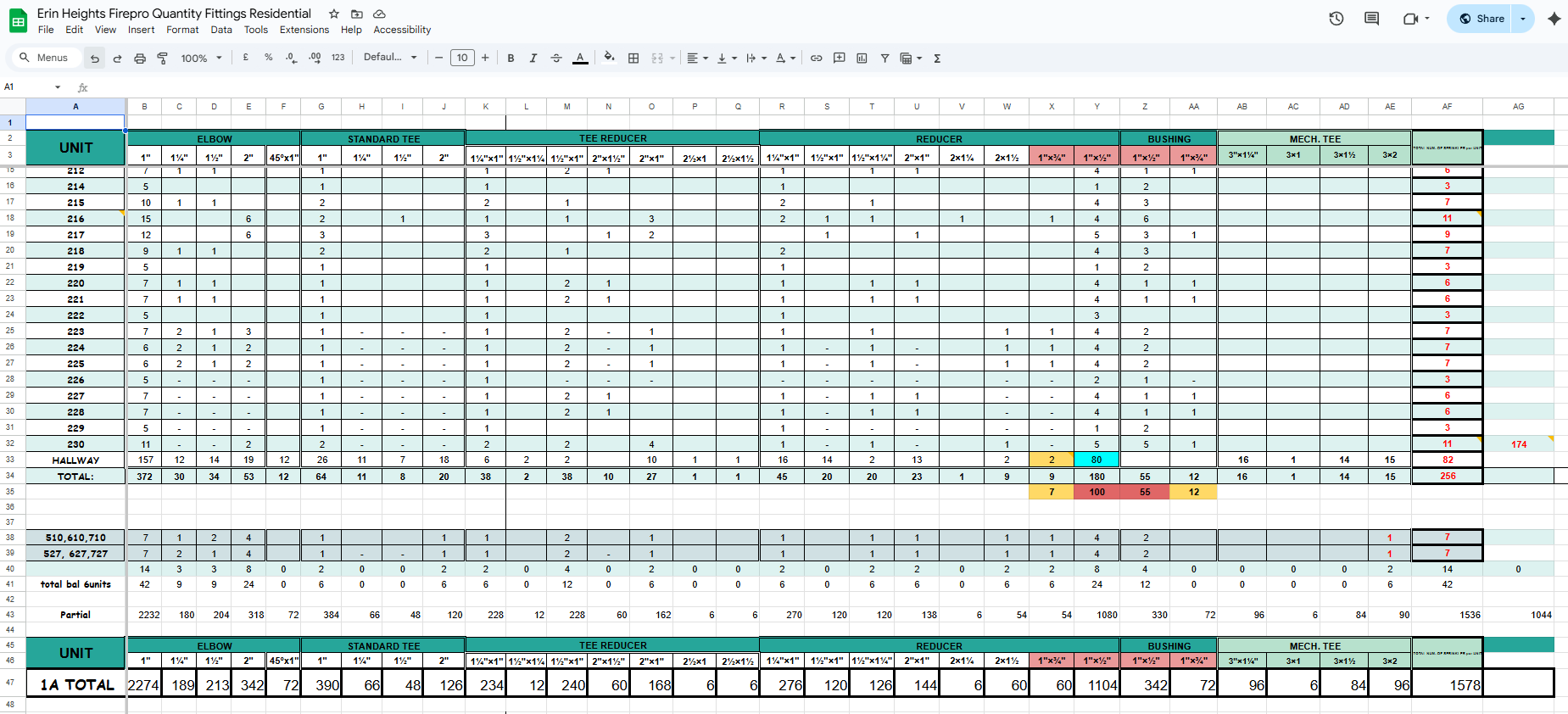Toggle bold formatting
The height and width of the screenshot is (714, 1568).
pos(511,58)
